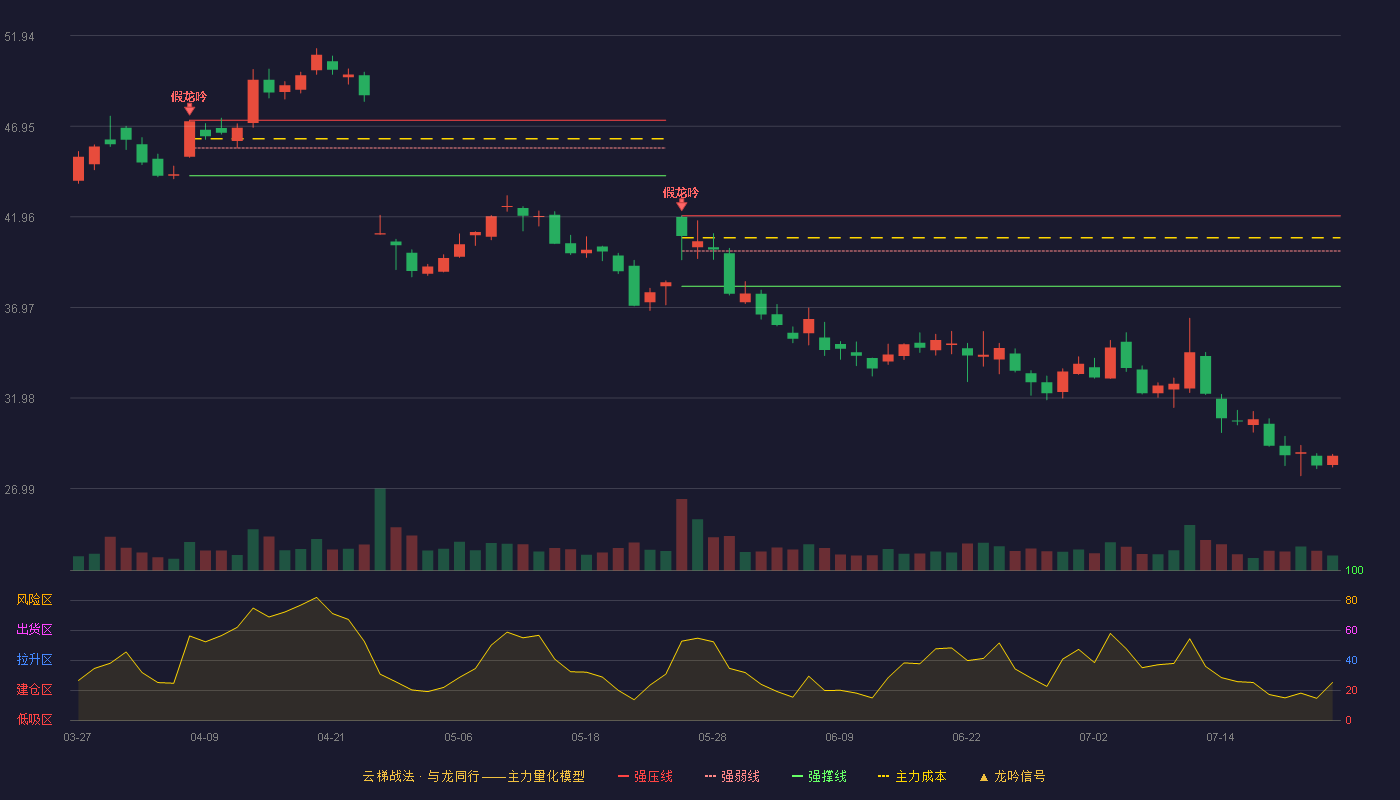Click the 07-14 date axis label

click(x=1220, y=738)
